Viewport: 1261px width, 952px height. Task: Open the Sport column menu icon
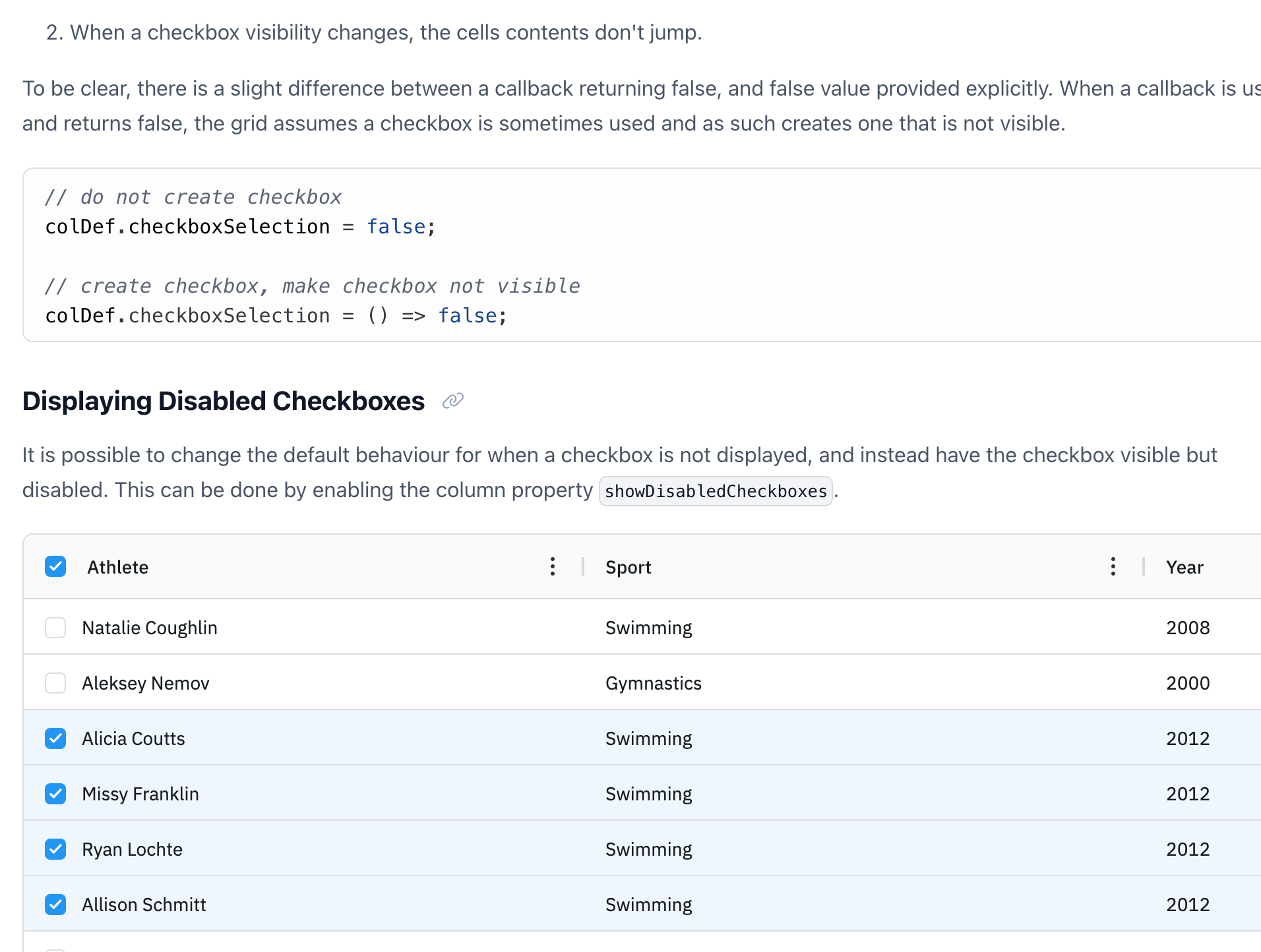coord(1113,566)
